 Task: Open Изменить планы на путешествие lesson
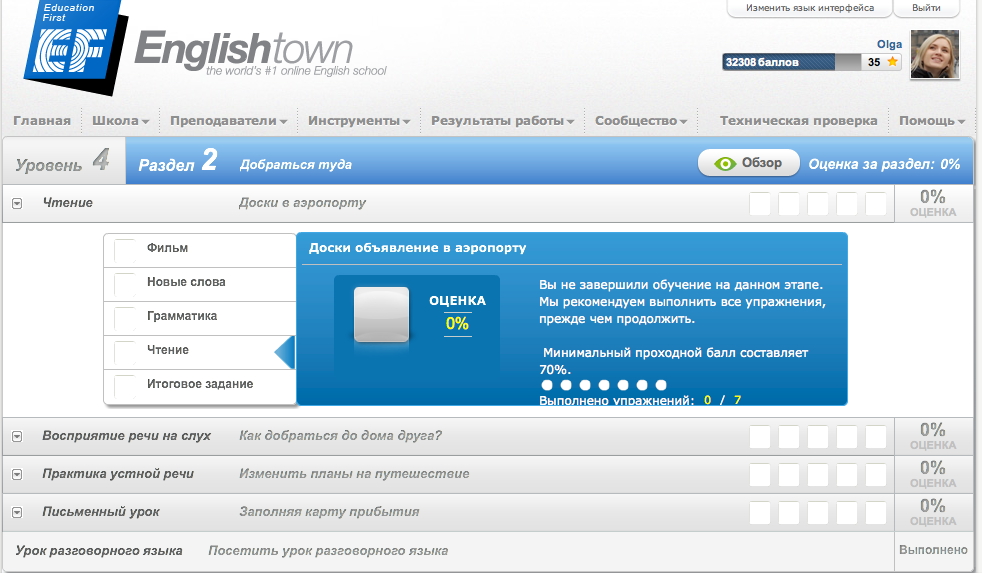(x=354, y=474)
